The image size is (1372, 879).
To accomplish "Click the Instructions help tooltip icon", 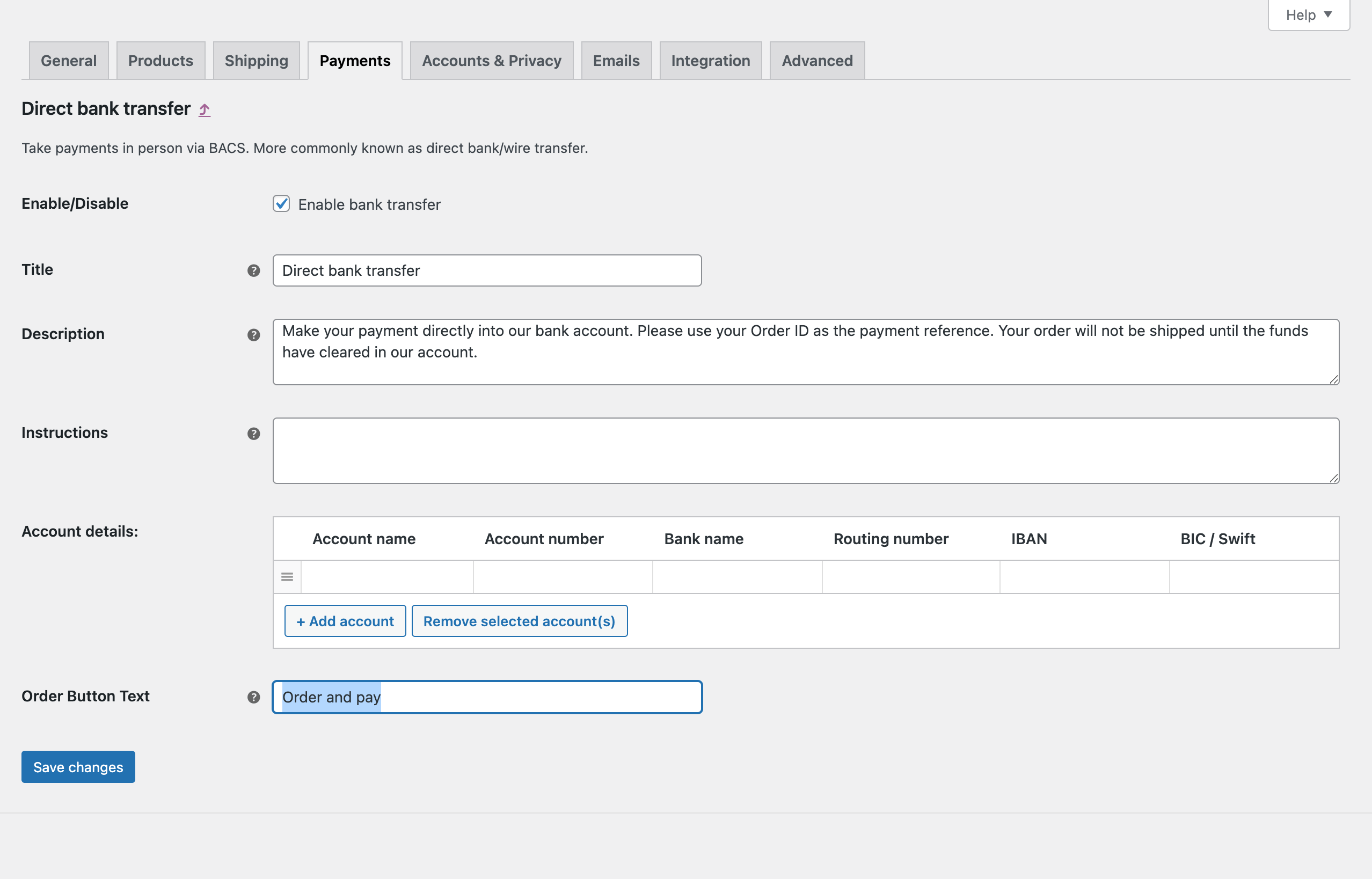I will coord(253,434).
